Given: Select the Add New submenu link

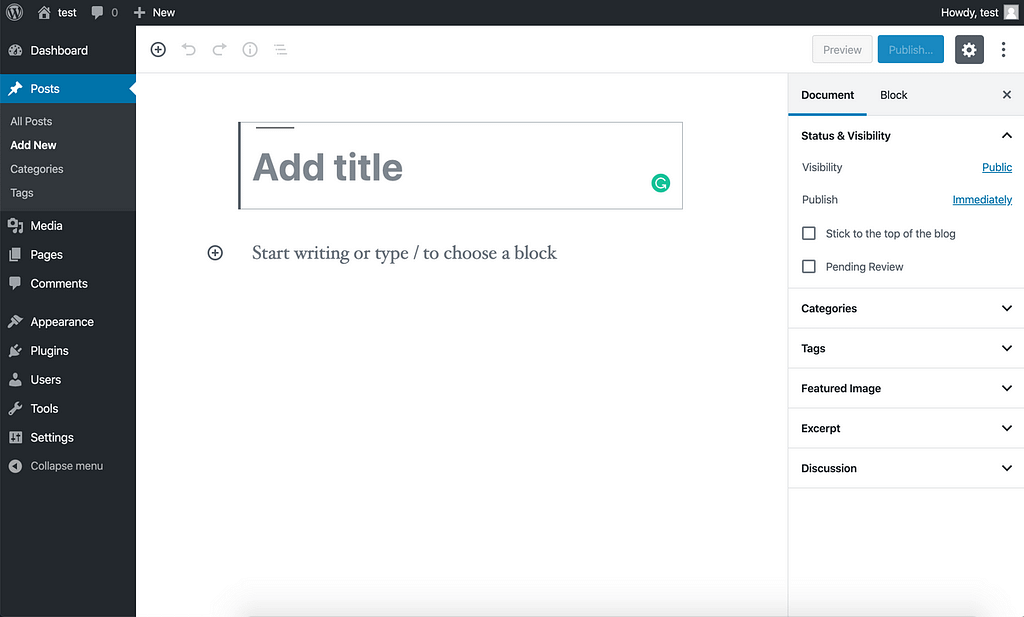Looking at the screenshot, I should (x=33, y=146).
